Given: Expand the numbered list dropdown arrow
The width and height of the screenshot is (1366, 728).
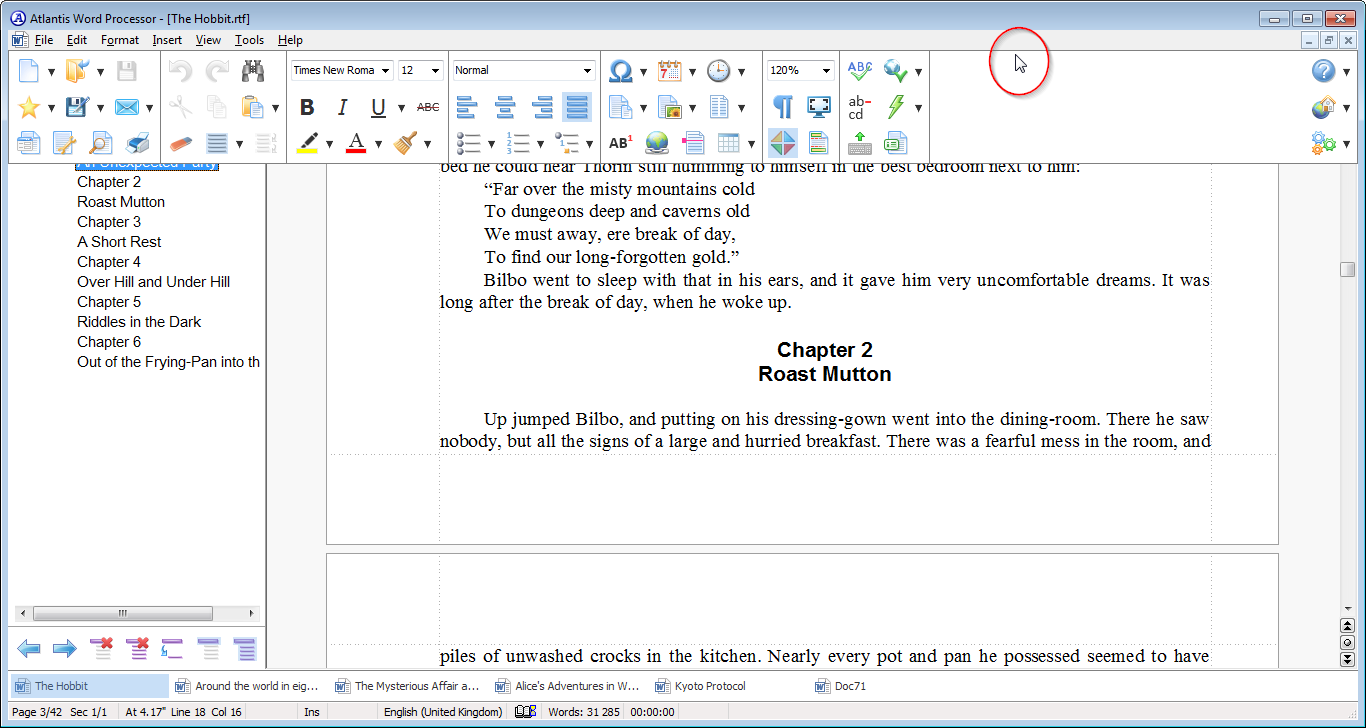Looking at the screenshot, I should pyautogui.click(x=540, y=144).
